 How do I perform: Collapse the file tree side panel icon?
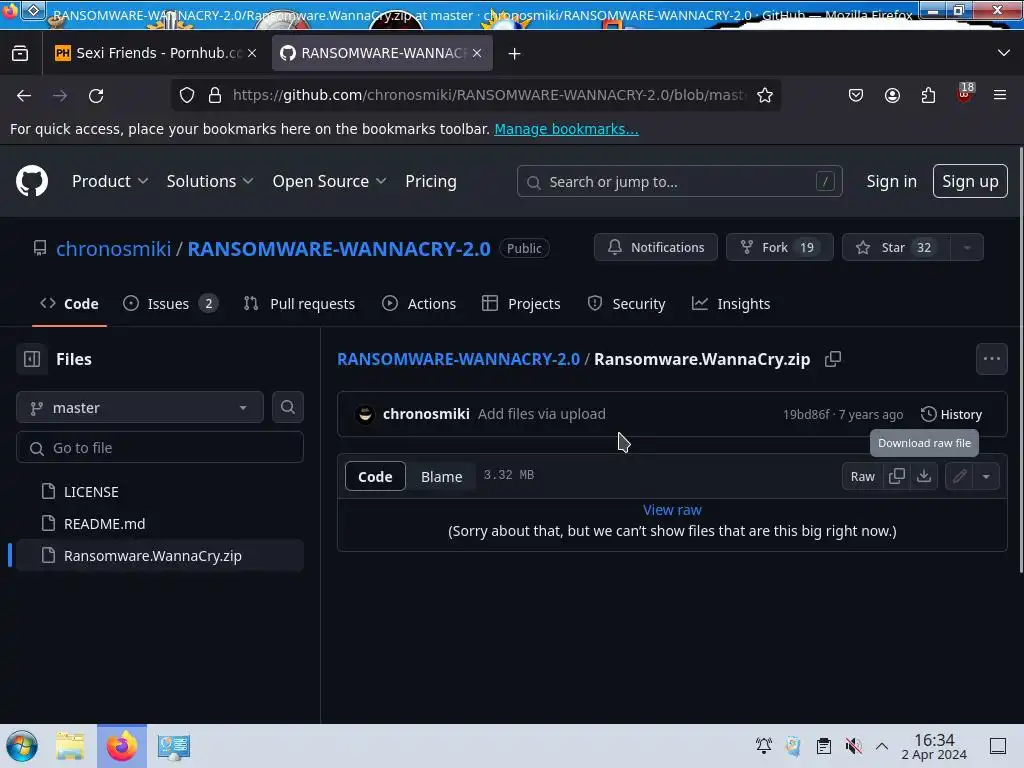click(x=32, y=359)
